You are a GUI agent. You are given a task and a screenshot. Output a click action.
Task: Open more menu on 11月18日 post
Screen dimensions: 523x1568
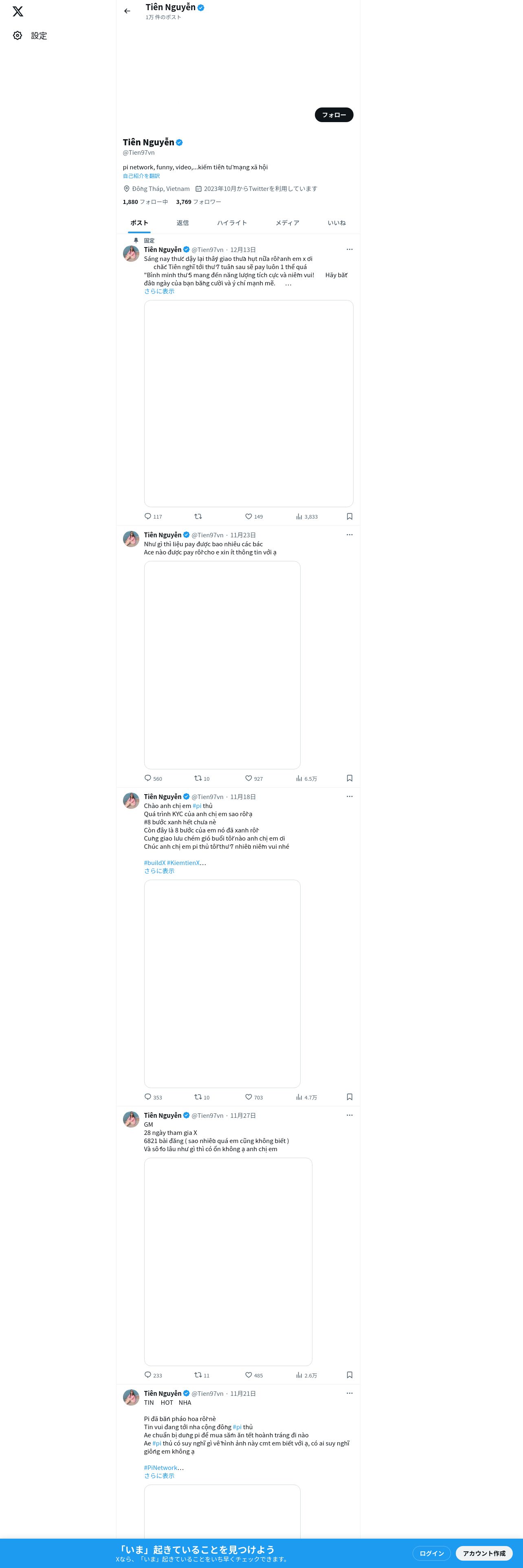click(349, 796)
